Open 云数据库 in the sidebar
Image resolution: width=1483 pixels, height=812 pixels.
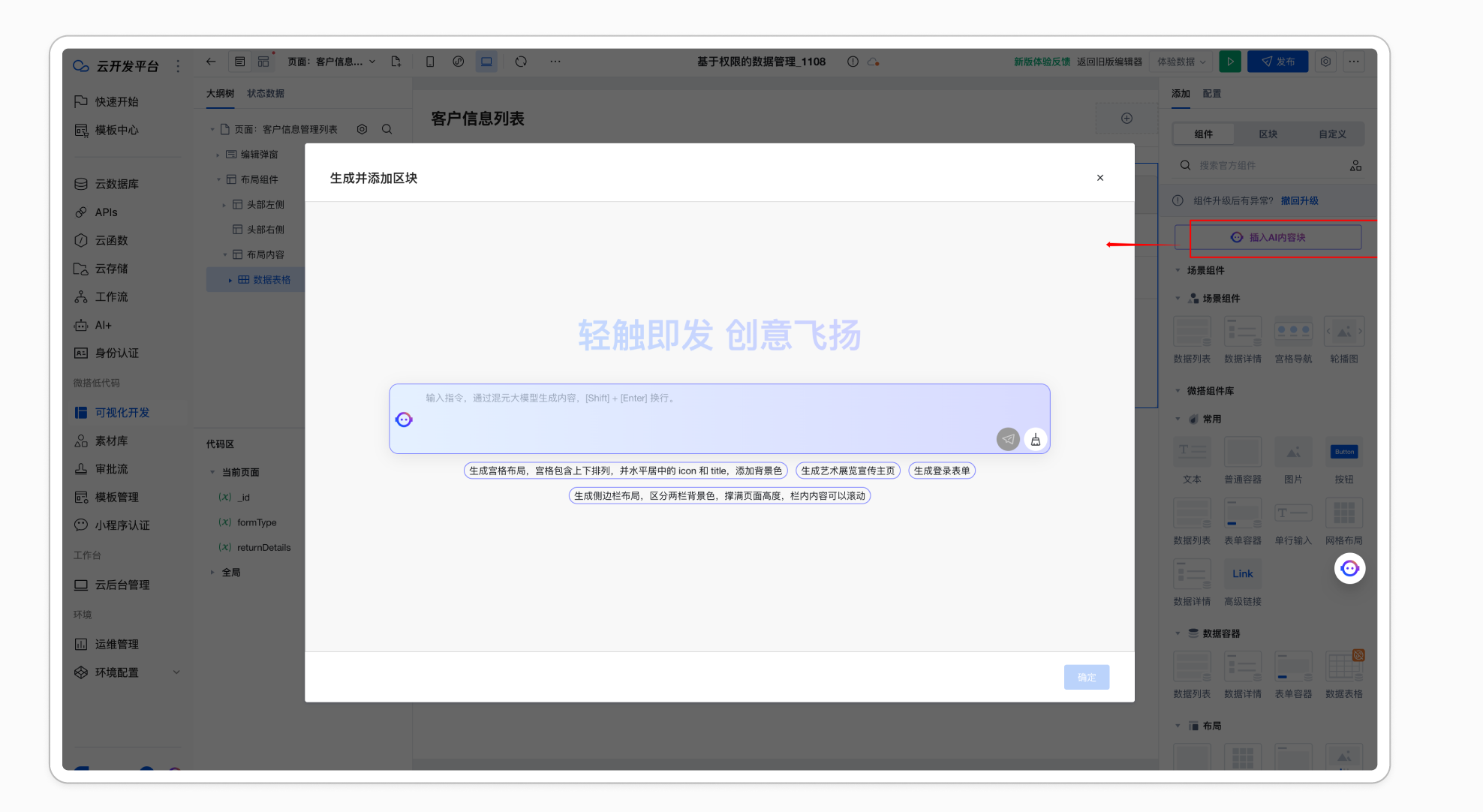tap(116, 184)
